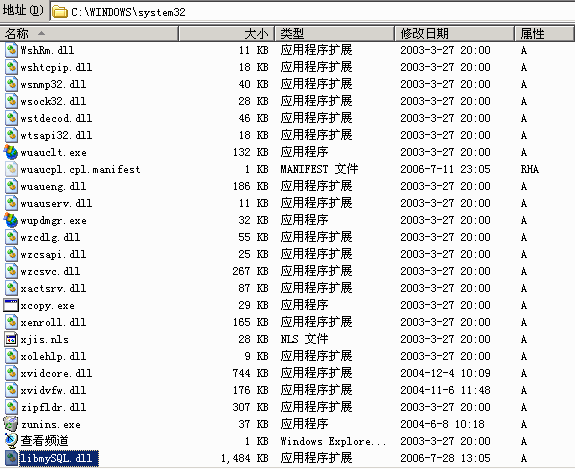This screenshot has height=469, width=575.
Task: Click the 地址(D) address label
Action: (23, 10)
